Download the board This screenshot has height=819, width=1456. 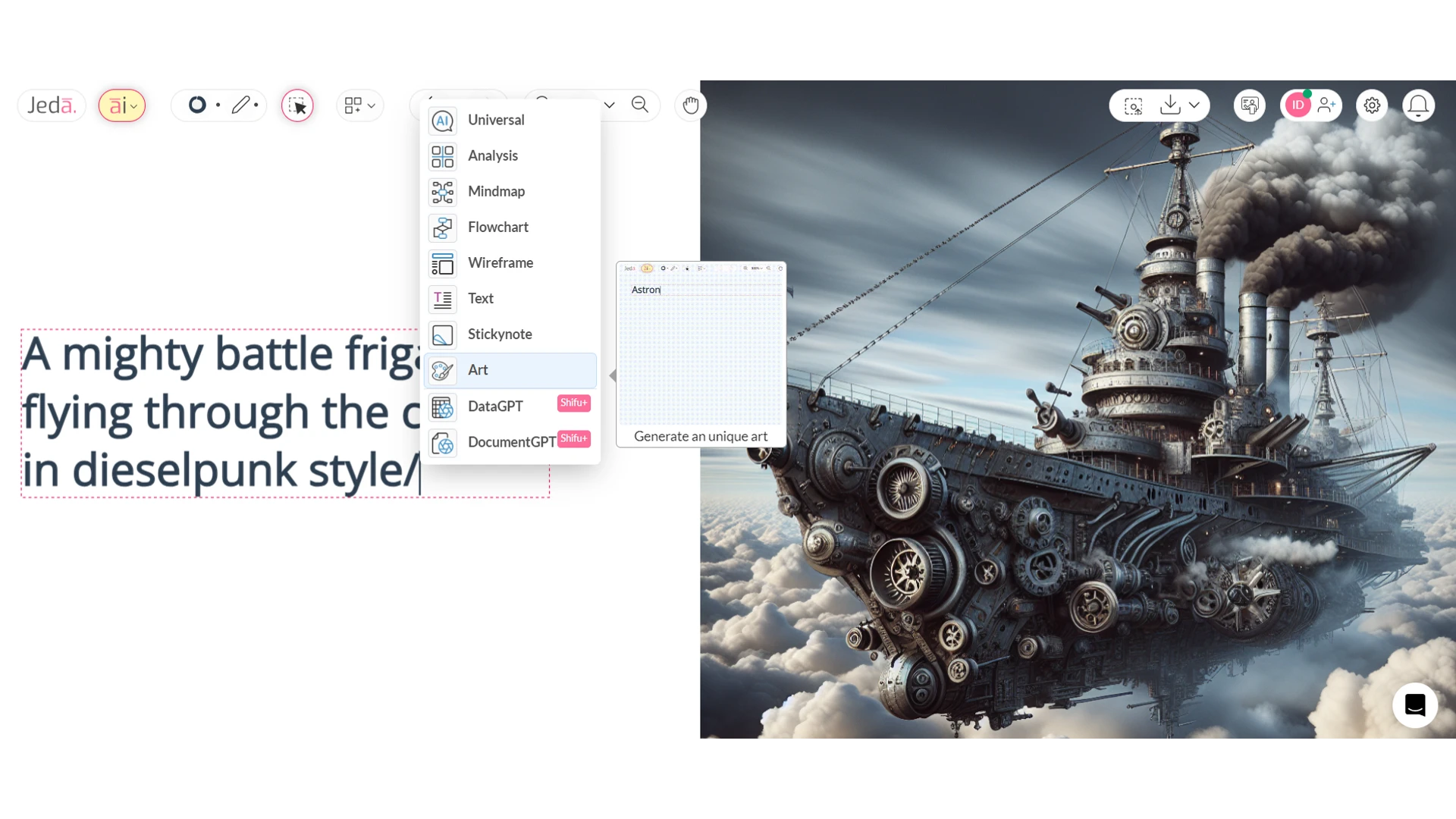coord(1169,105)
